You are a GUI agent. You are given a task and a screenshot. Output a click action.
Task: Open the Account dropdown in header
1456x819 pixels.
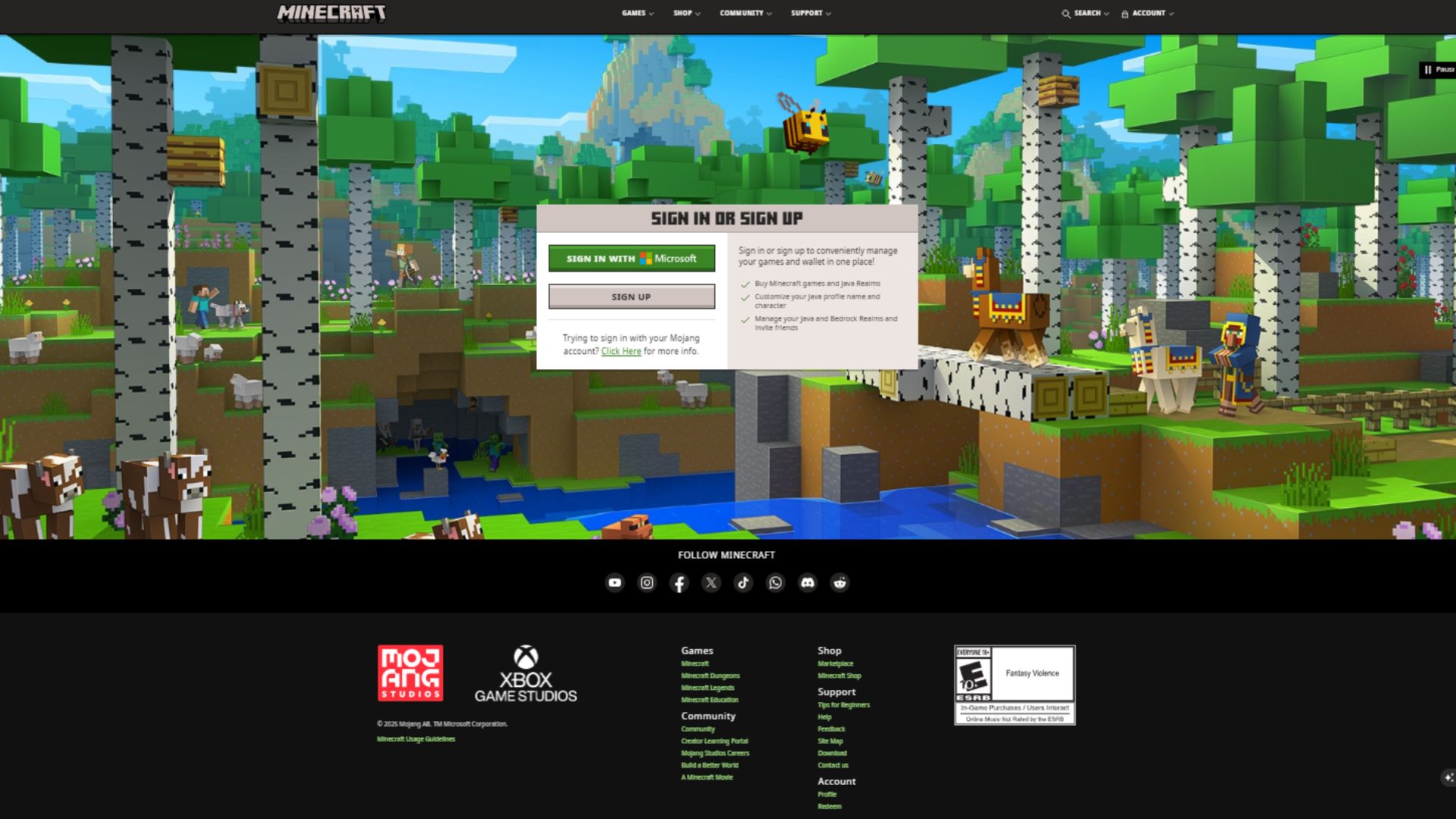tap(1147, 13)
